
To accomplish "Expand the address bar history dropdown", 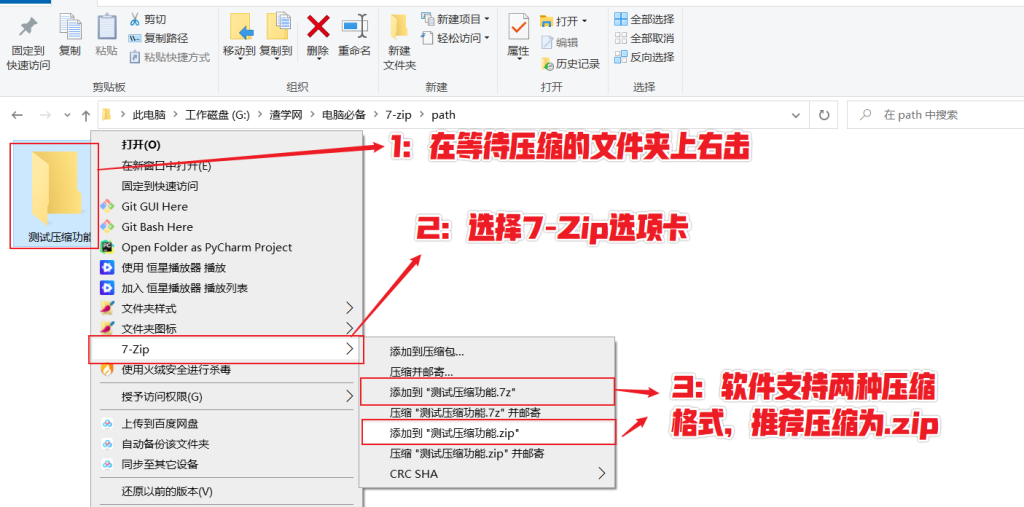I will click(x=795, y=115).
